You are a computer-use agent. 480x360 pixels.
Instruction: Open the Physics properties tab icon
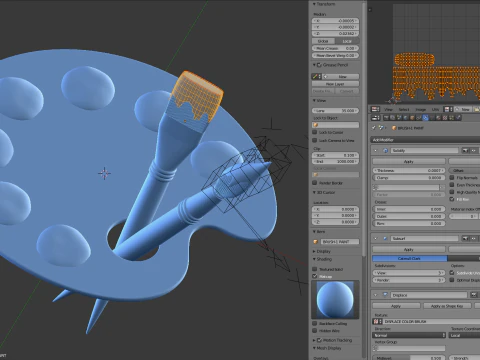click(x=458, y=118)
